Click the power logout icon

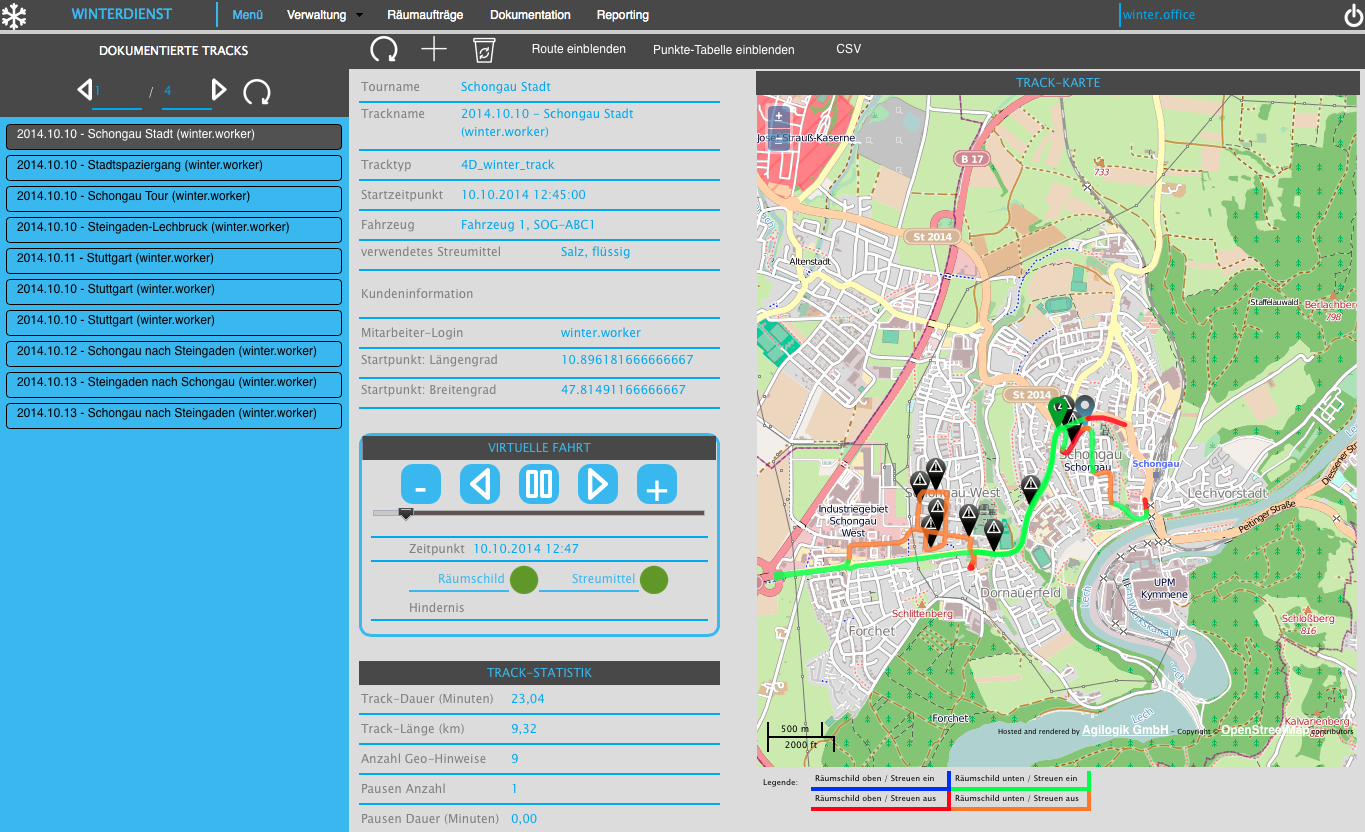pyautogui.click(x=1353, y=16)
